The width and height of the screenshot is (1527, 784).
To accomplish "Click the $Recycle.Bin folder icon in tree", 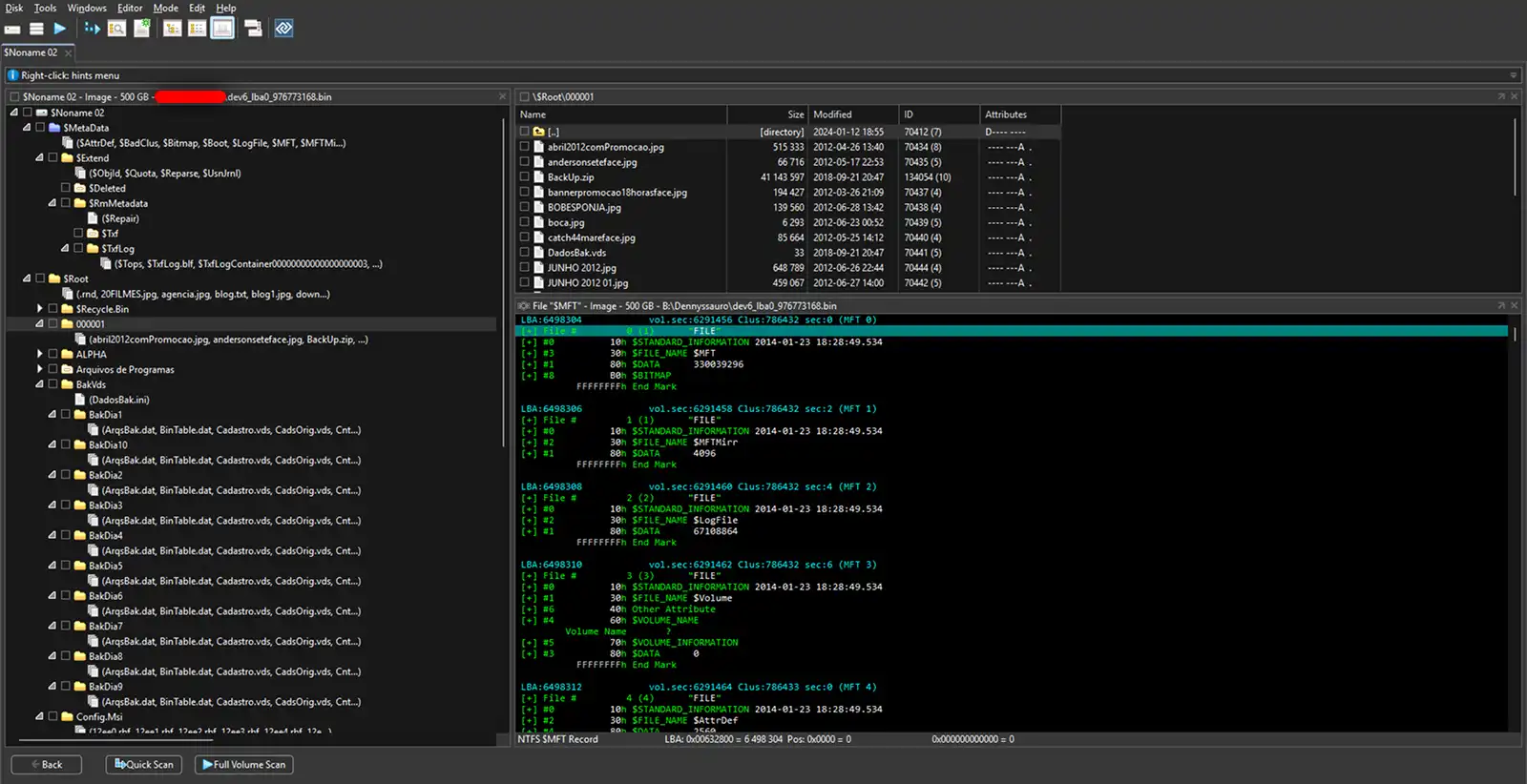I will coord(67,309).
